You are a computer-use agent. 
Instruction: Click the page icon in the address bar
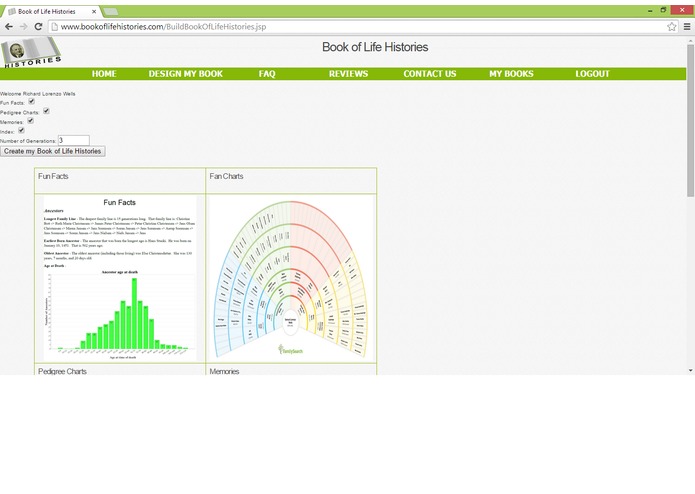click(55, 27)
